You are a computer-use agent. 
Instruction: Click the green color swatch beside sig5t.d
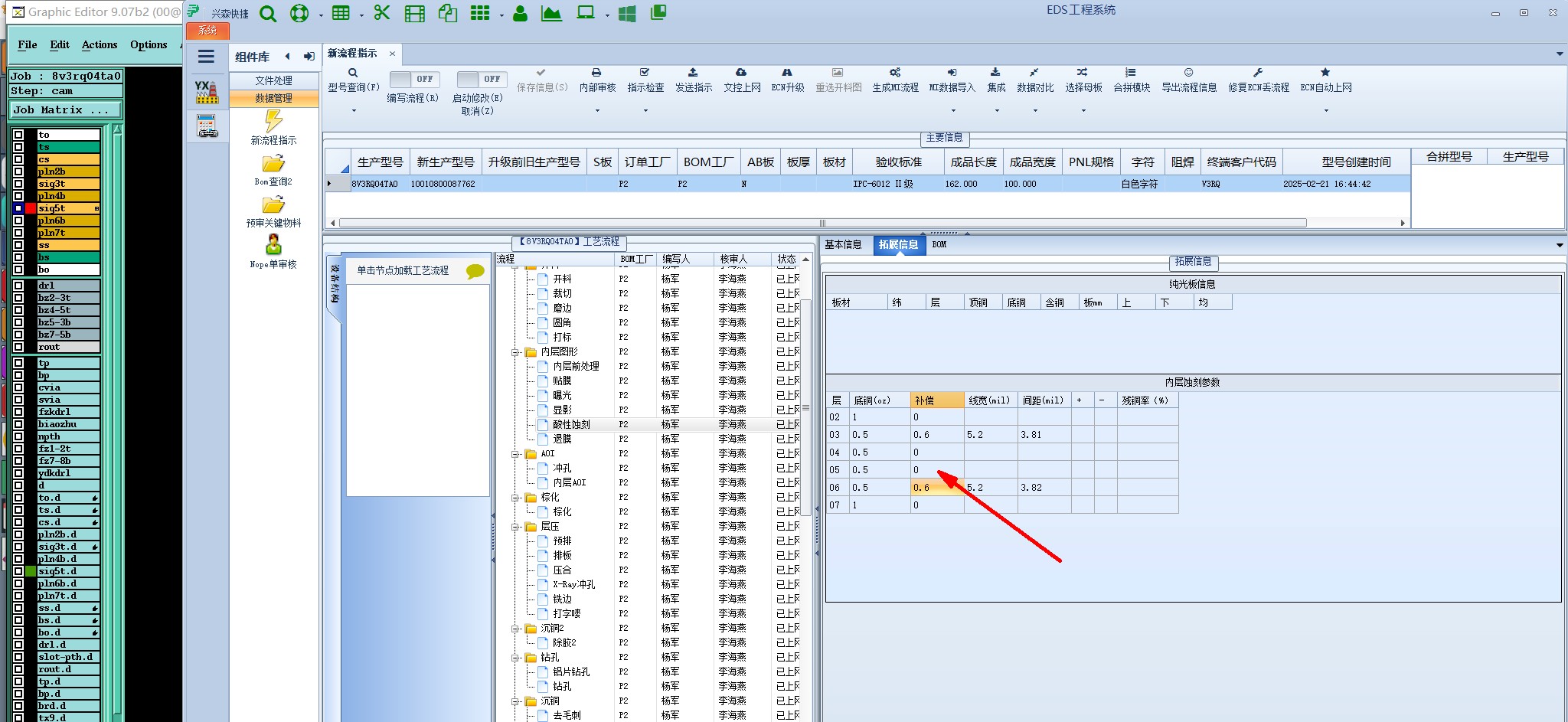click(31, 571)
